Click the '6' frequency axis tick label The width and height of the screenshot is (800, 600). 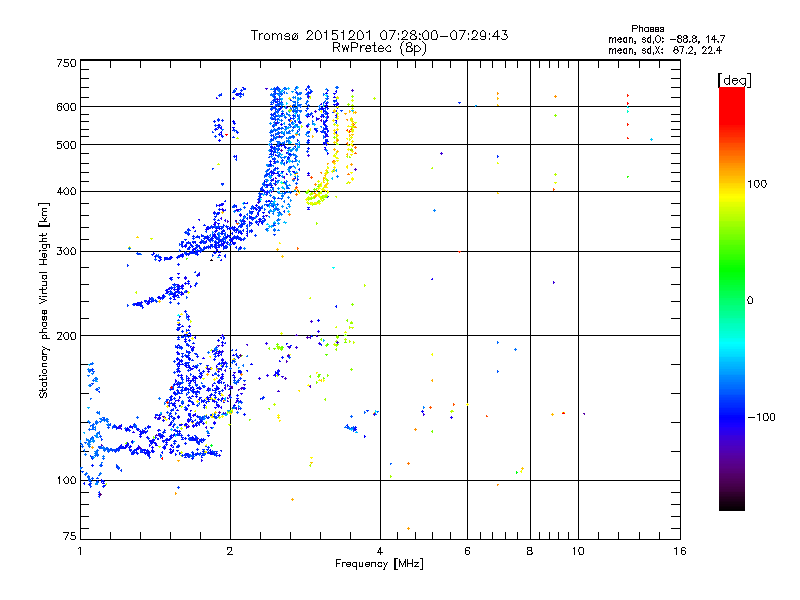click(x=467, y=551)
